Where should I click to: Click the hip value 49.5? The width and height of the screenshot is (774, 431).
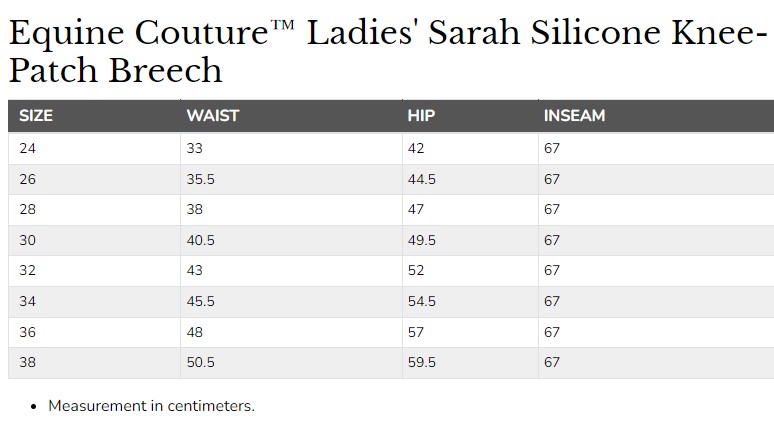point(422,240)
